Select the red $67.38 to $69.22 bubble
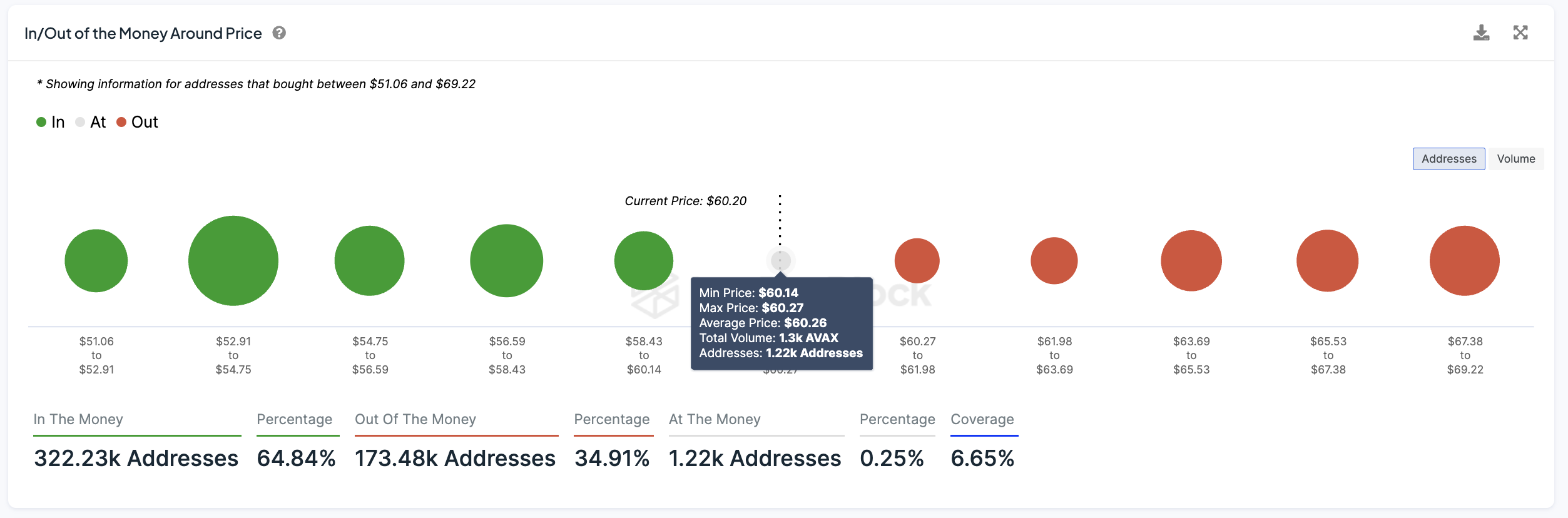Viewport: 1568px width, 518px height. (1465, 261)
